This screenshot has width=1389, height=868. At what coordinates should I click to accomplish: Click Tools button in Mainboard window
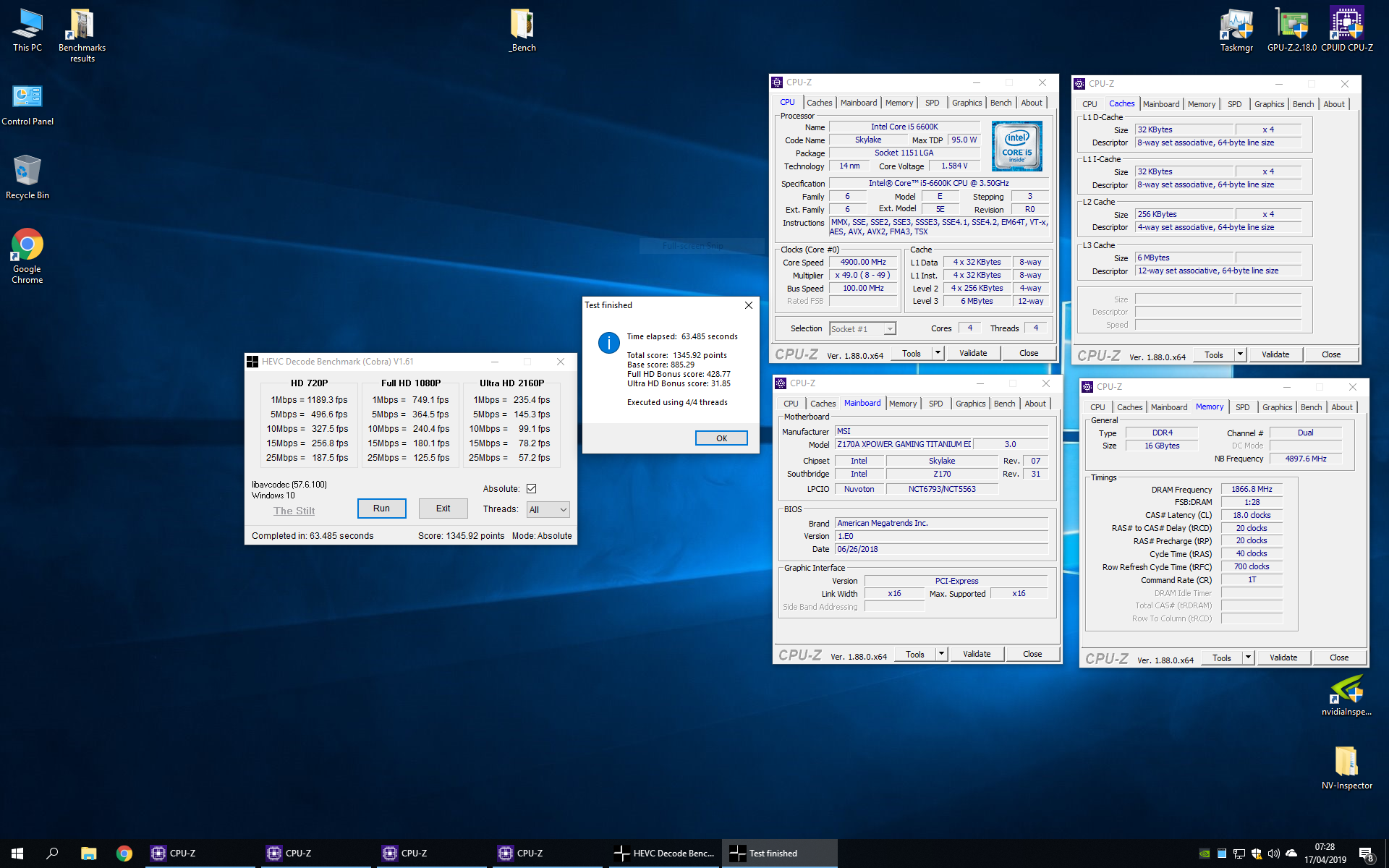pyautogui.click(x=914, y=654)
